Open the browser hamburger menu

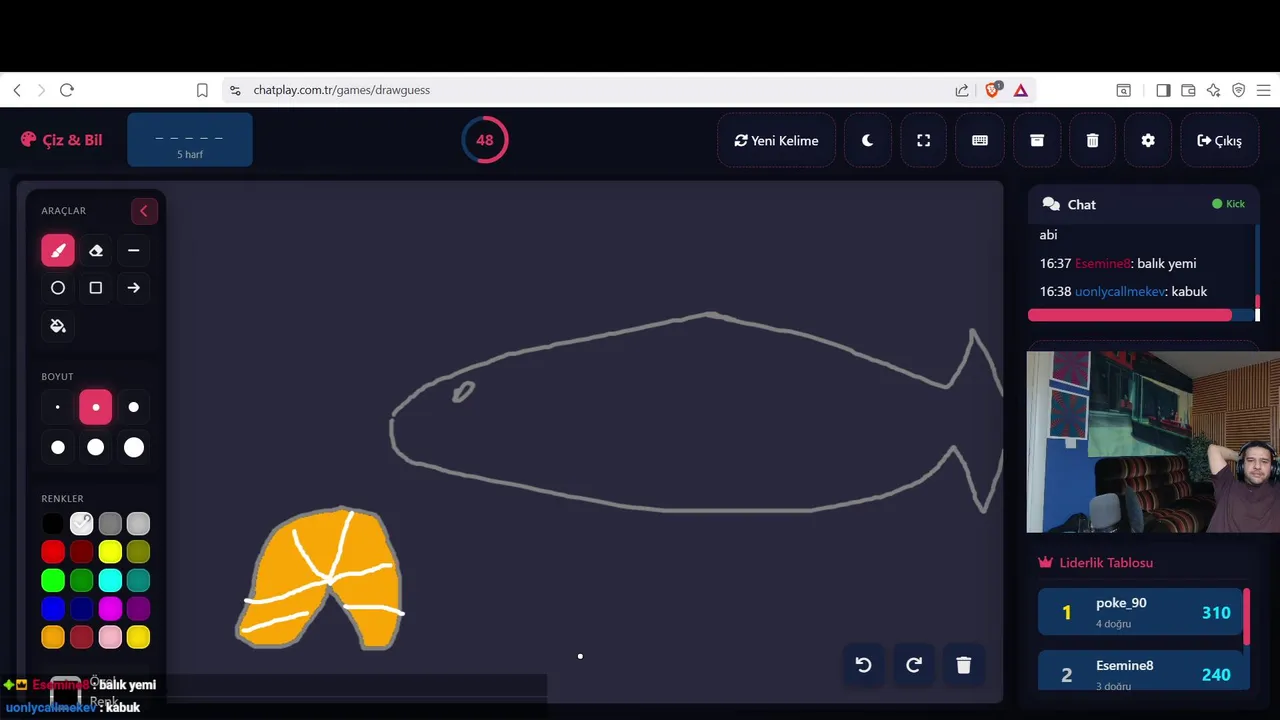(1263, 90)
